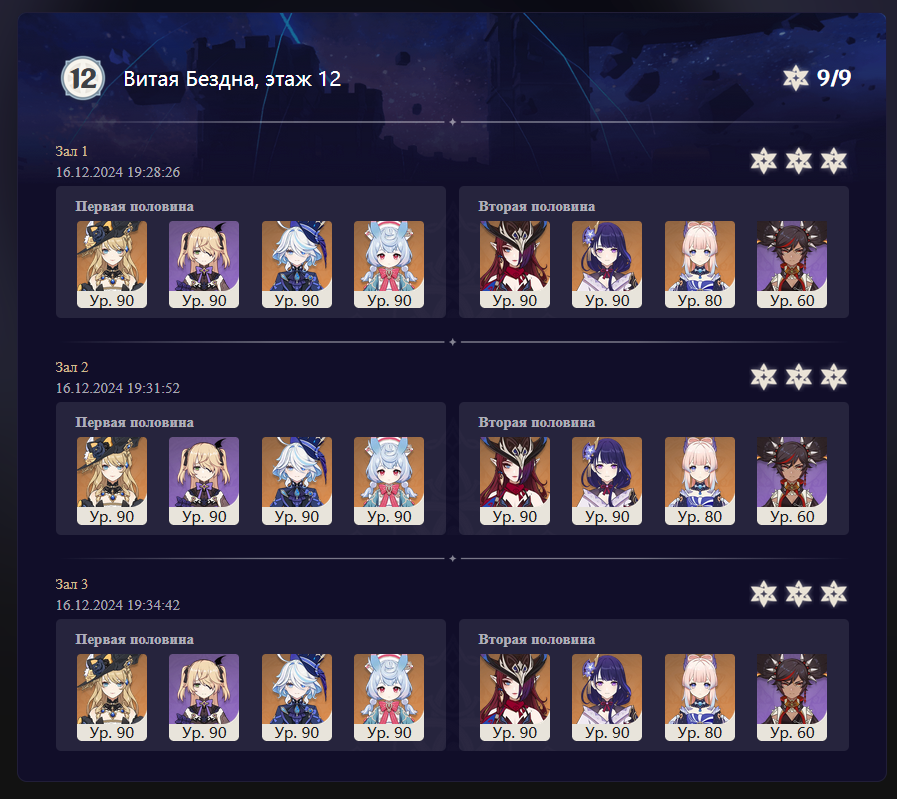Select red-haired horned character in Зал 1 second half
897x799 pixels.
coord(515,264)
